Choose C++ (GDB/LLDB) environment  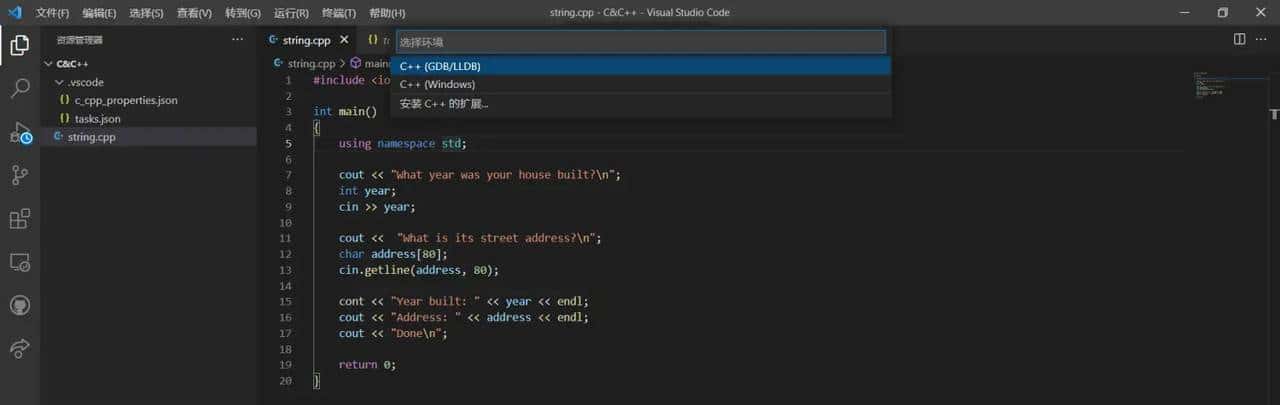click(x=640, y=66)
